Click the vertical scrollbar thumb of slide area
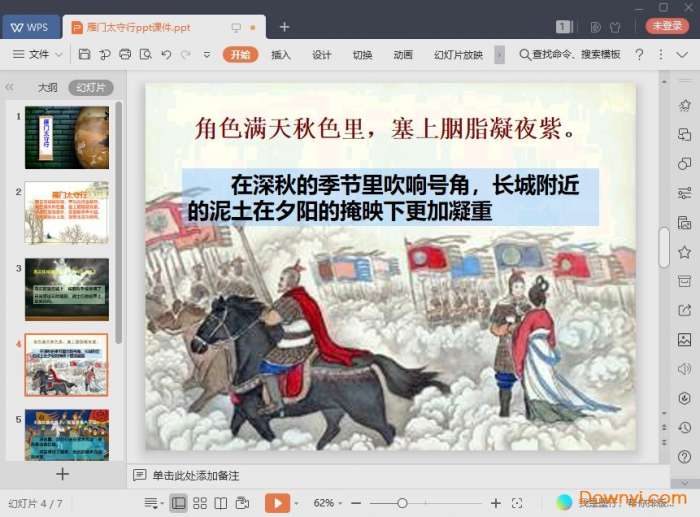The height and width of the screenshot is (517, 700). [664, 247]
